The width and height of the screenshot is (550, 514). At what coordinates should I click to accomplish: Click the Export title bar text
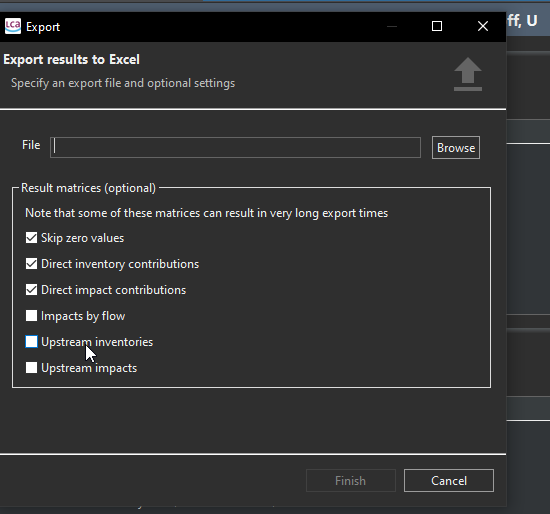[x=43, y=27]
